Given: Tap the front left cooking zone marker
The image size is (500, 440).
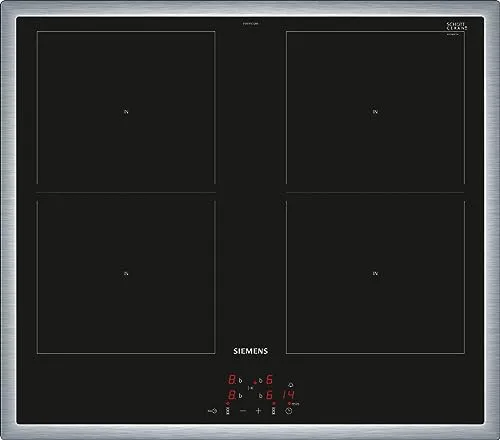Looking at the screenshot, I should pos(126,274).
